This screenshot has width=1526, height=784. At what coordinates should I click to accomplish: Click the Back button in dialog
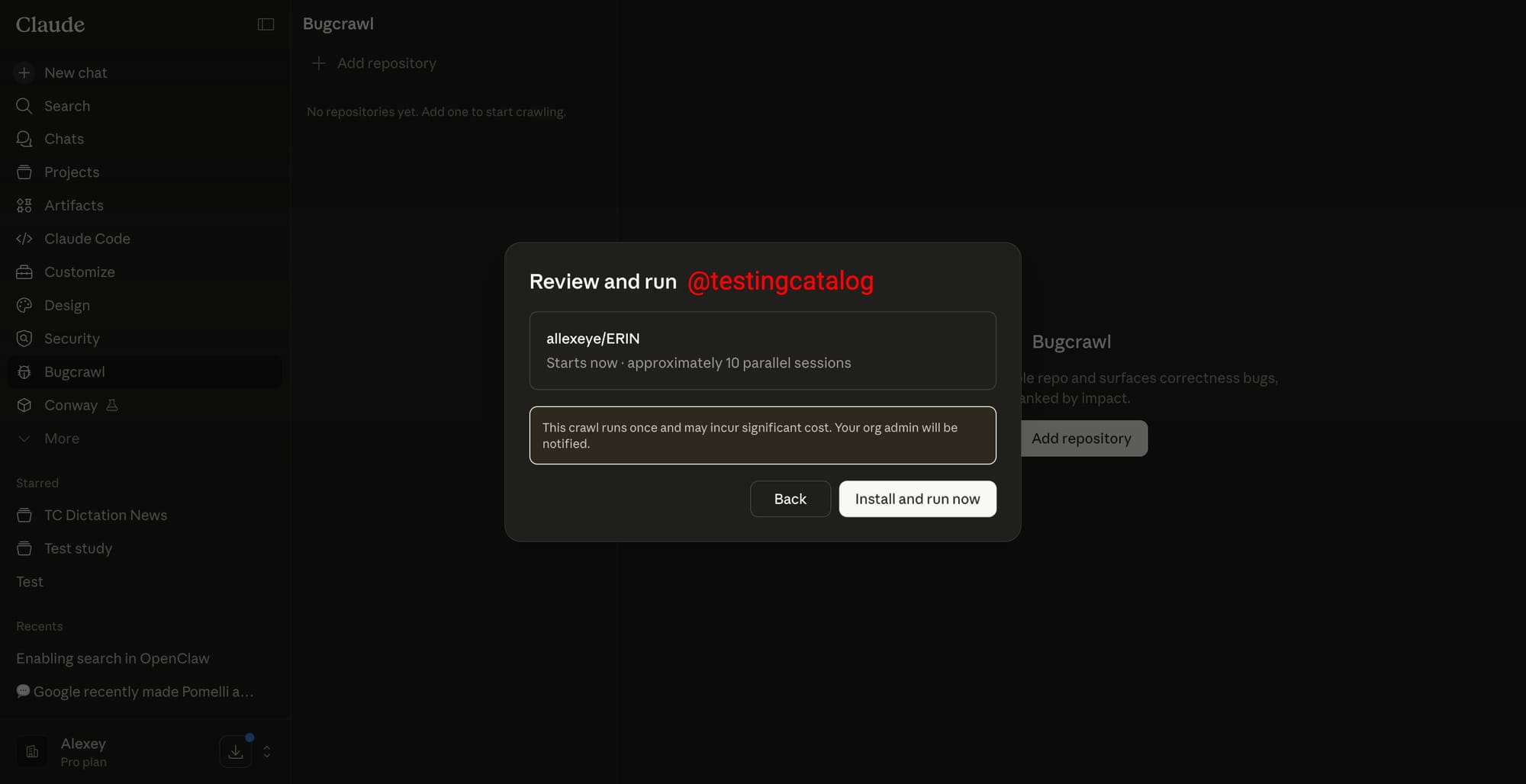(x=790, y=499)
